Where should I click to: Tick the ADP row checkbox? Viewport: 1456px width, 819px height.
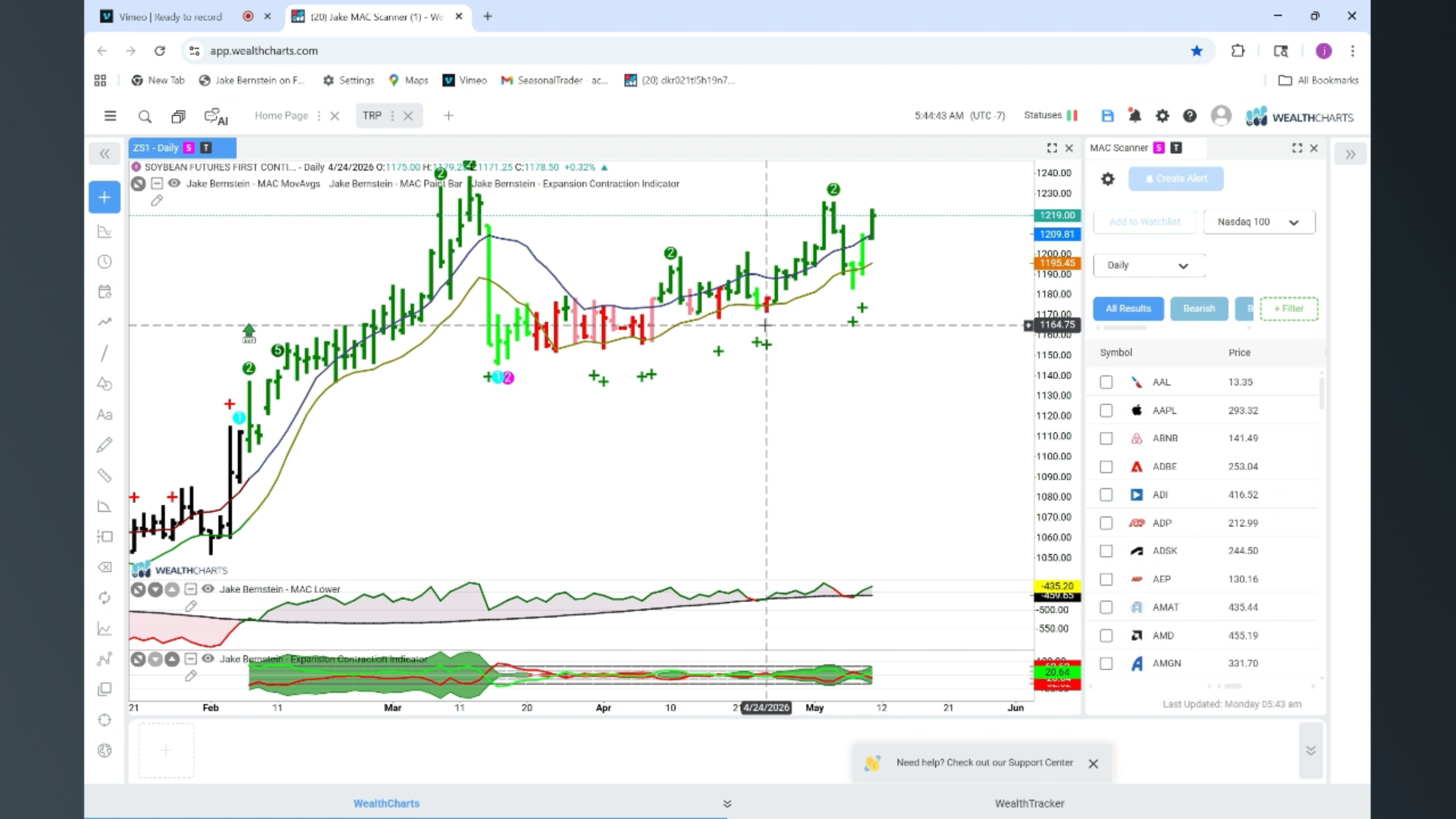point(1106,523)
